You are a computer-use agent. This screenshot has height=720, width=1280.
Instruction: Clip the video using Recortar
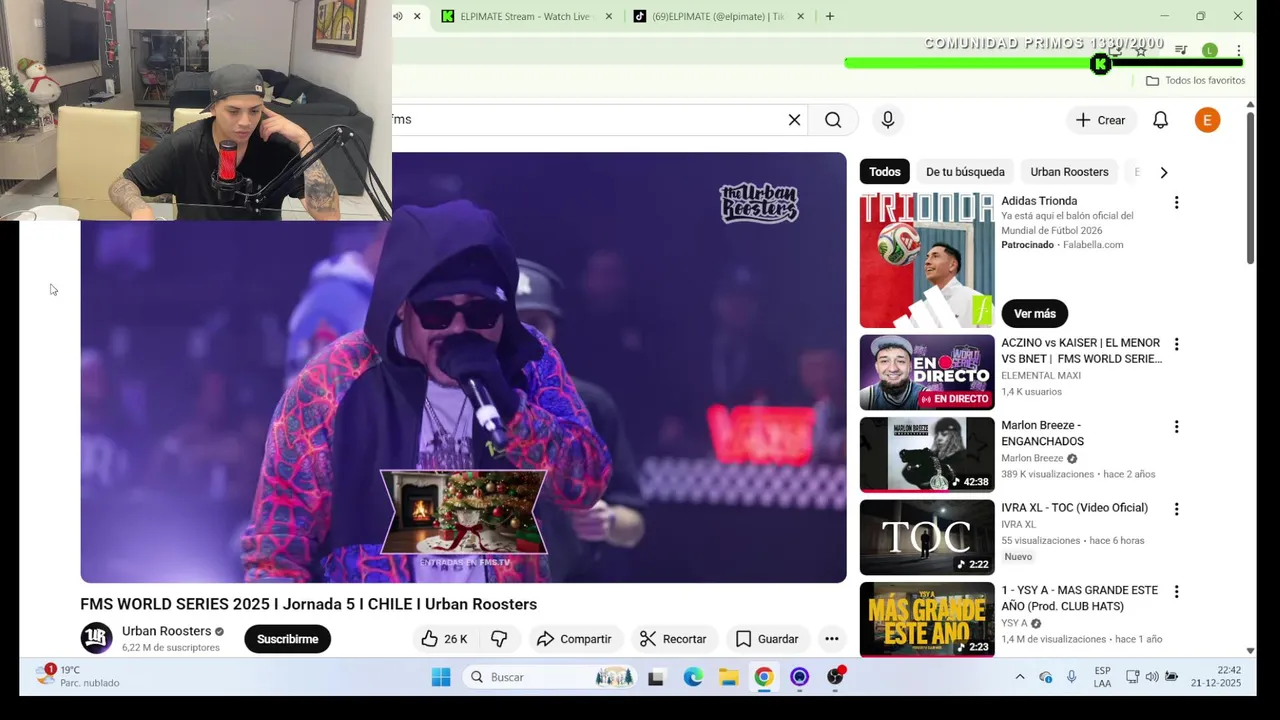[x=673, y=639]
